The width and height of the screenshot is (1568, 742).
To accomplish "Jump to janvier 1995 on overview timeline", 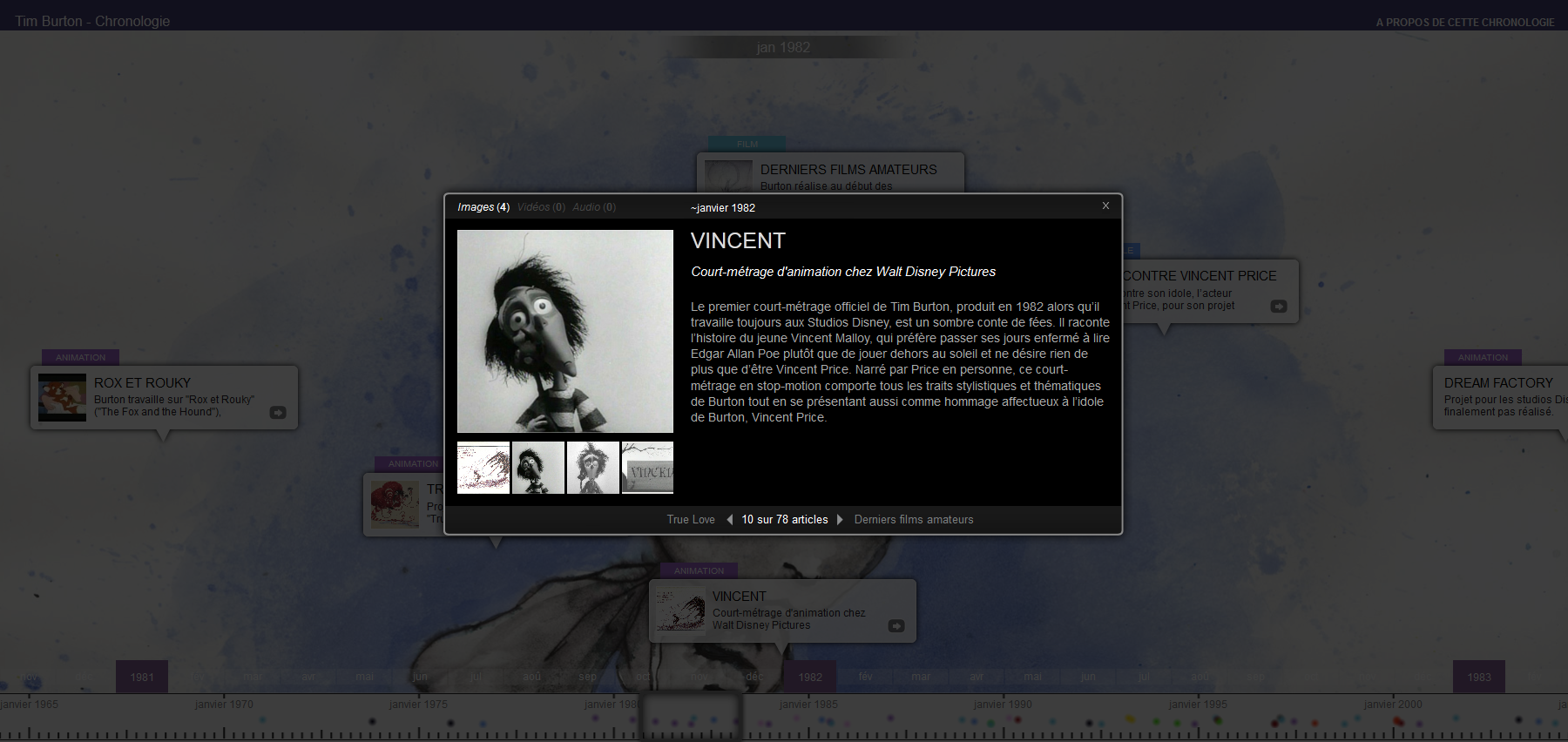I will point(1198,705).
